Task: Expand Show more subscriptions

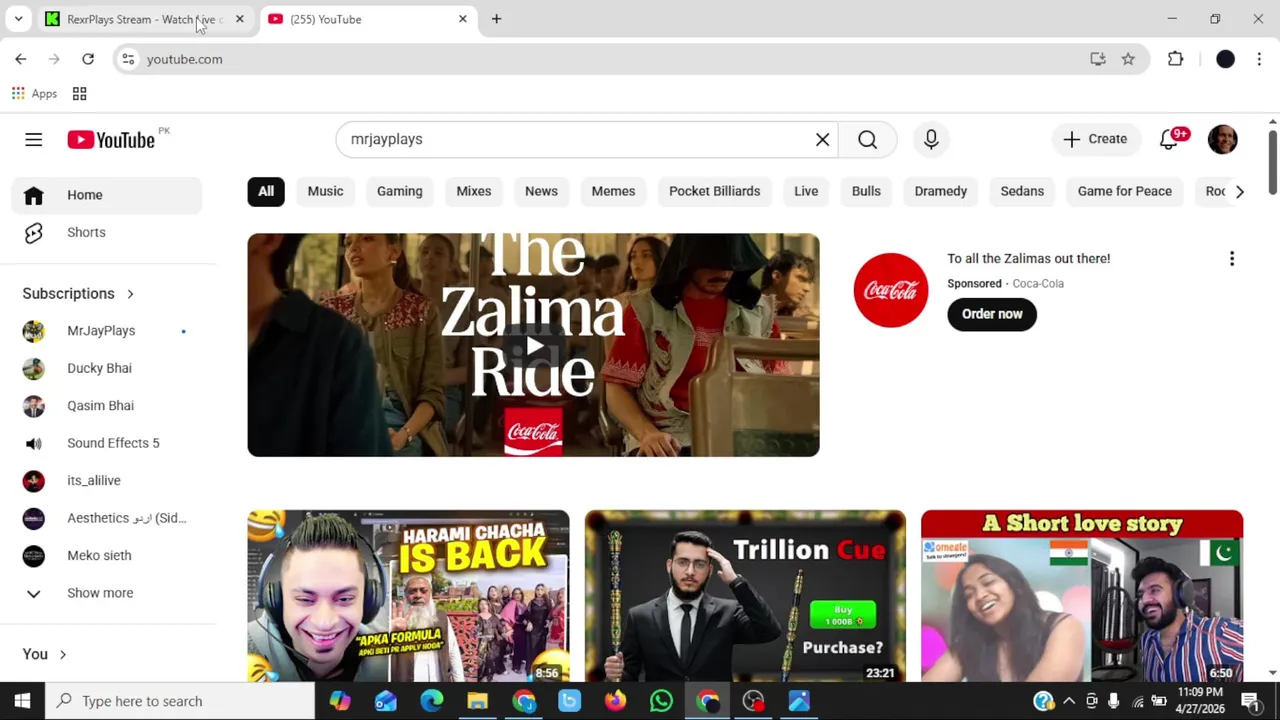Action: click(107, 593)
